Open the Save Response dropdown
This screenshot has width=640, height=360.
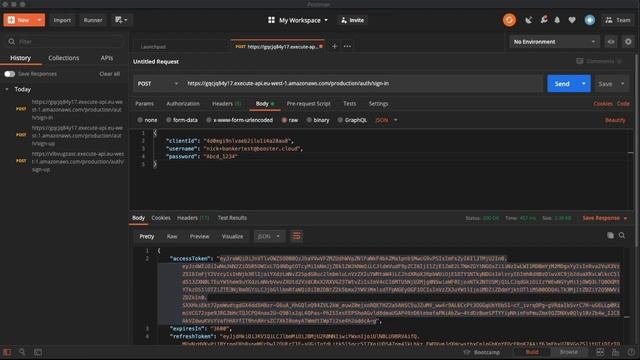pos(605,218)
